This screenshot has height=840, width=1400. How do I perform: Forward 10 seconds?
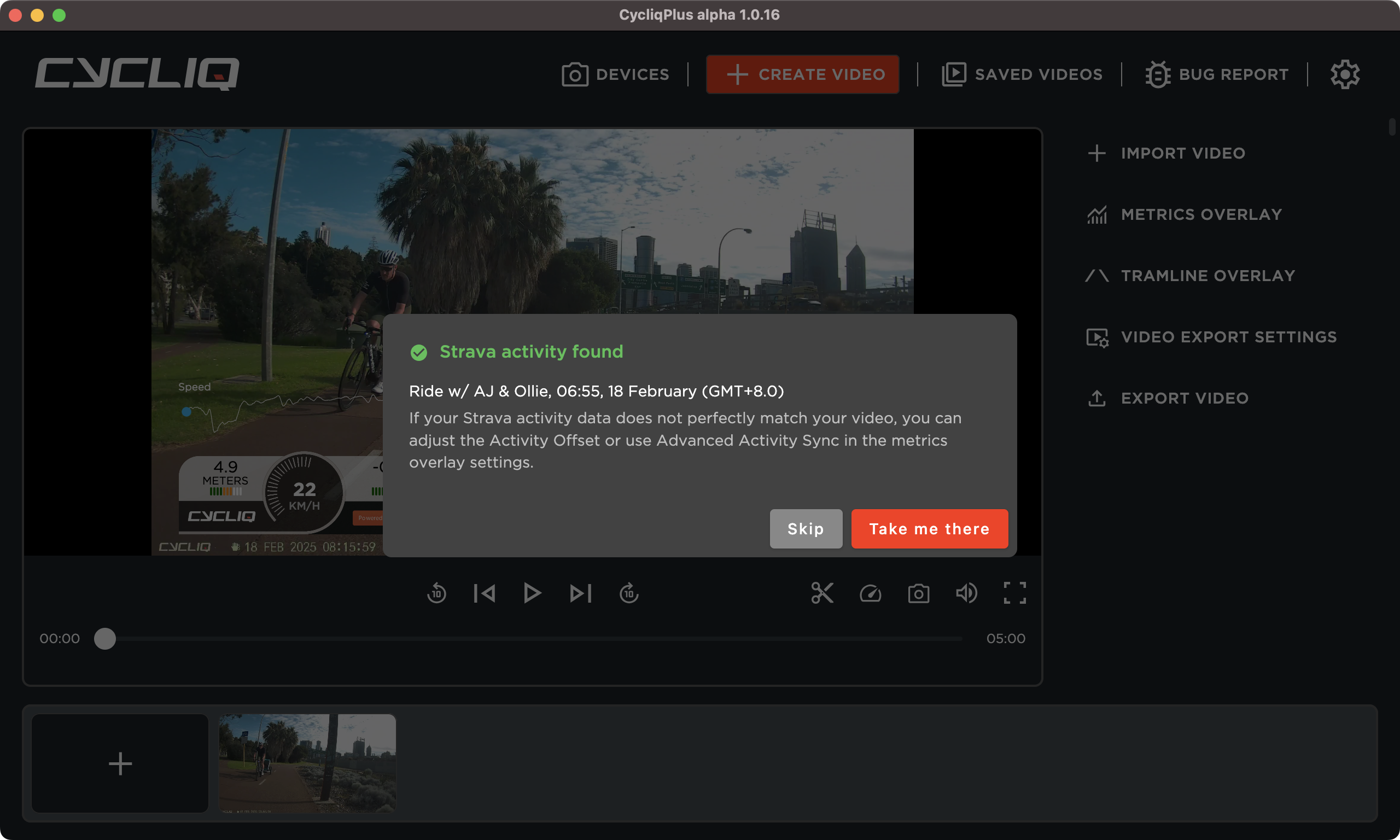coord(629,593)
